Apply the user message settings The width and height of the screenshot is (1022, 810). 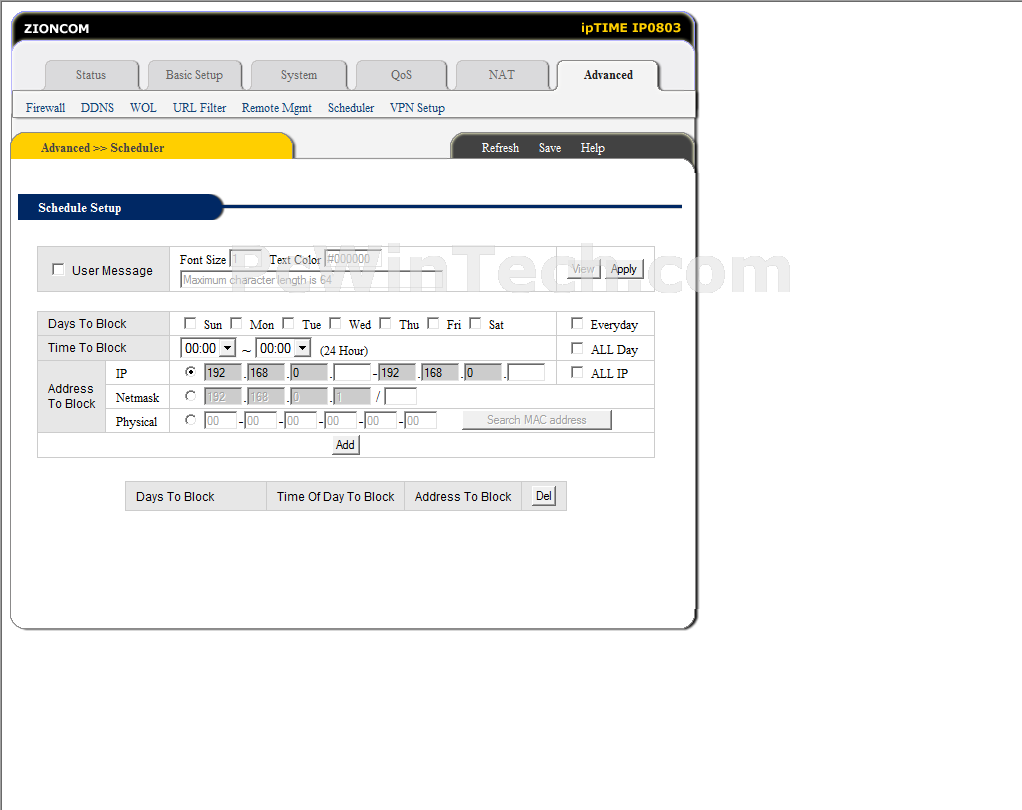tap(624, 269)
